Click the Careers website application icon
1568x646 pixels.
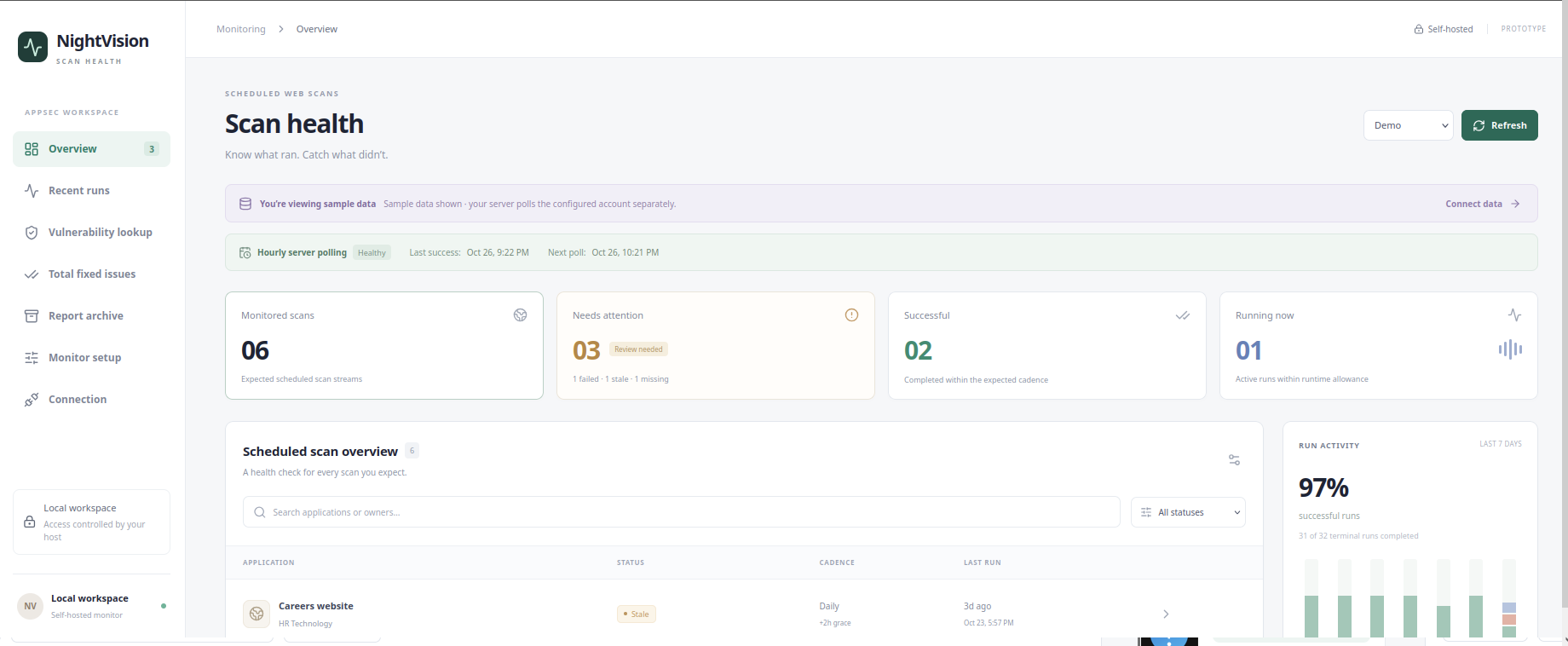(257, 614)
